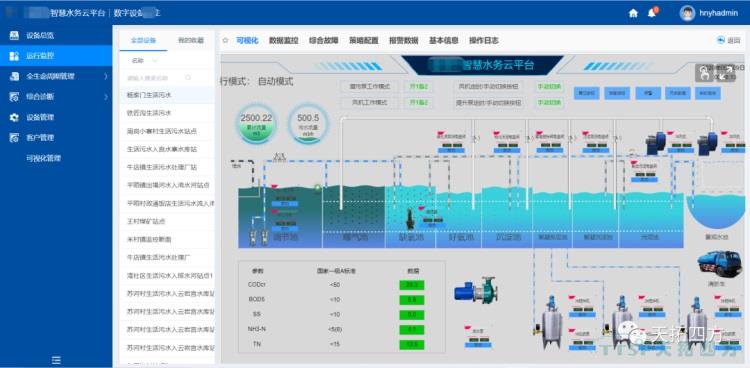This screenshot has height=368, width=750.
Task: Click 设备总览 sidebar icon
Action: point(14,35)
